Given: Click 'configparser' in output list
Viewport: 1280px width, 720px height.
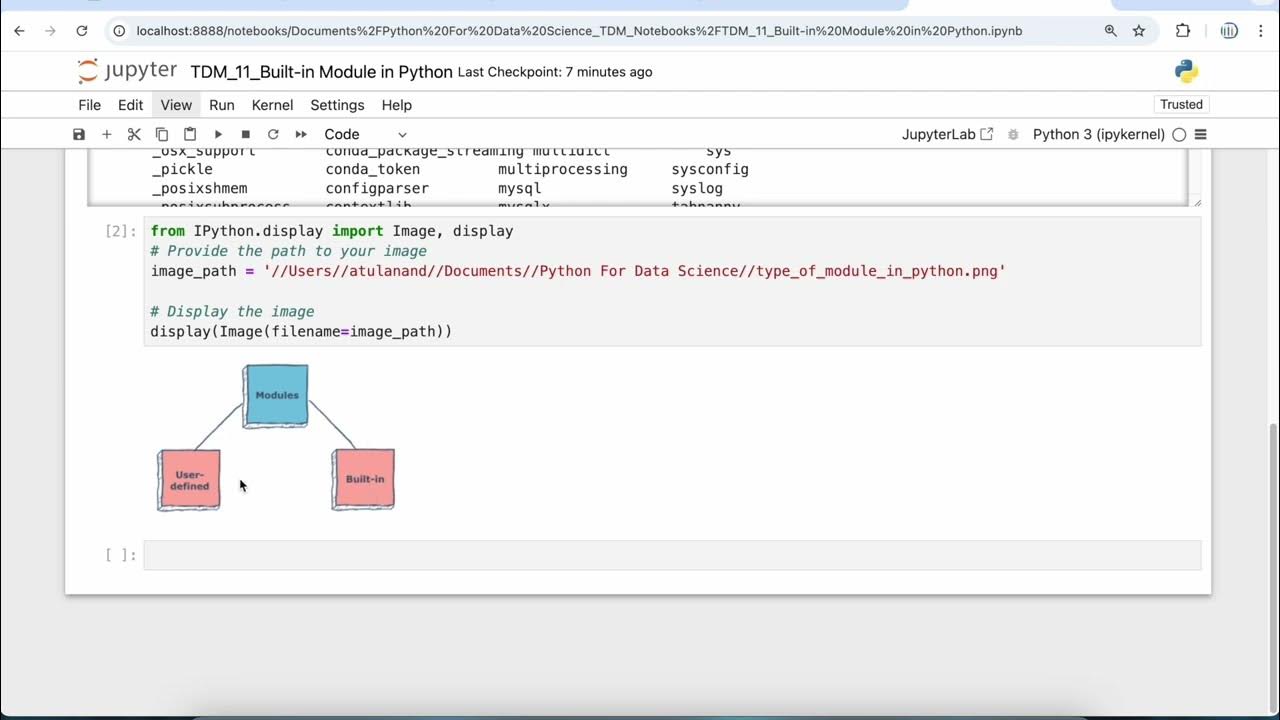Looking at the screenshot, I should pyautogui.click(x=377, y=188).
